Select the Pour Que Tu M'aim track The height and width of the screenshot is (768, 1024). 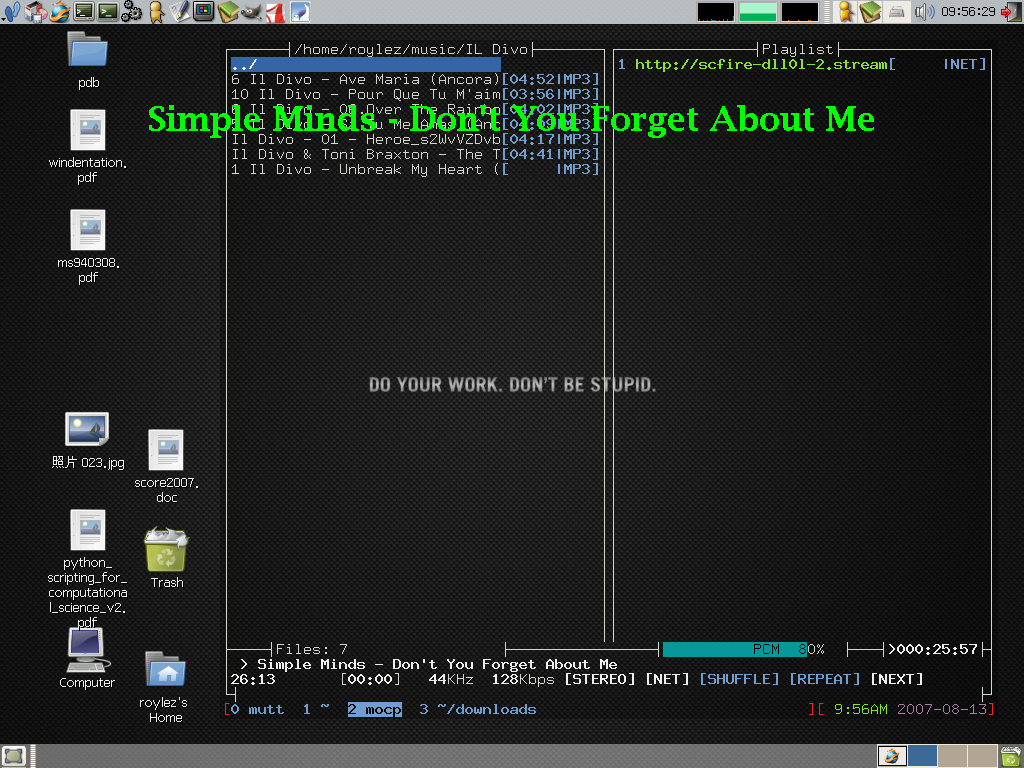[x=415, y=94]
